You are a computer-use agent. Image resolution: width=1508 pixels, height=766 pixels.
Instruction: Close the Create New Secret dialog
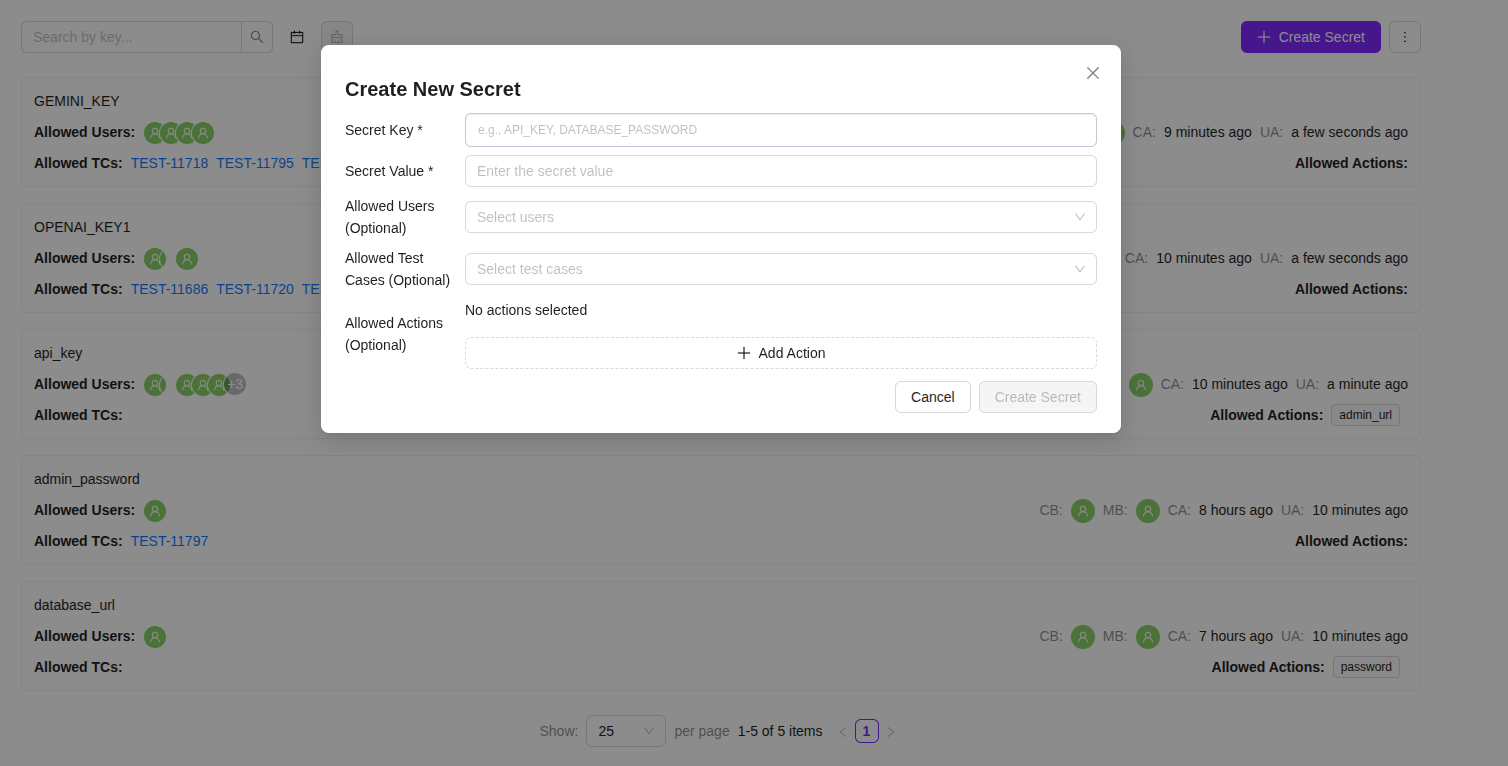point(1092,73)
